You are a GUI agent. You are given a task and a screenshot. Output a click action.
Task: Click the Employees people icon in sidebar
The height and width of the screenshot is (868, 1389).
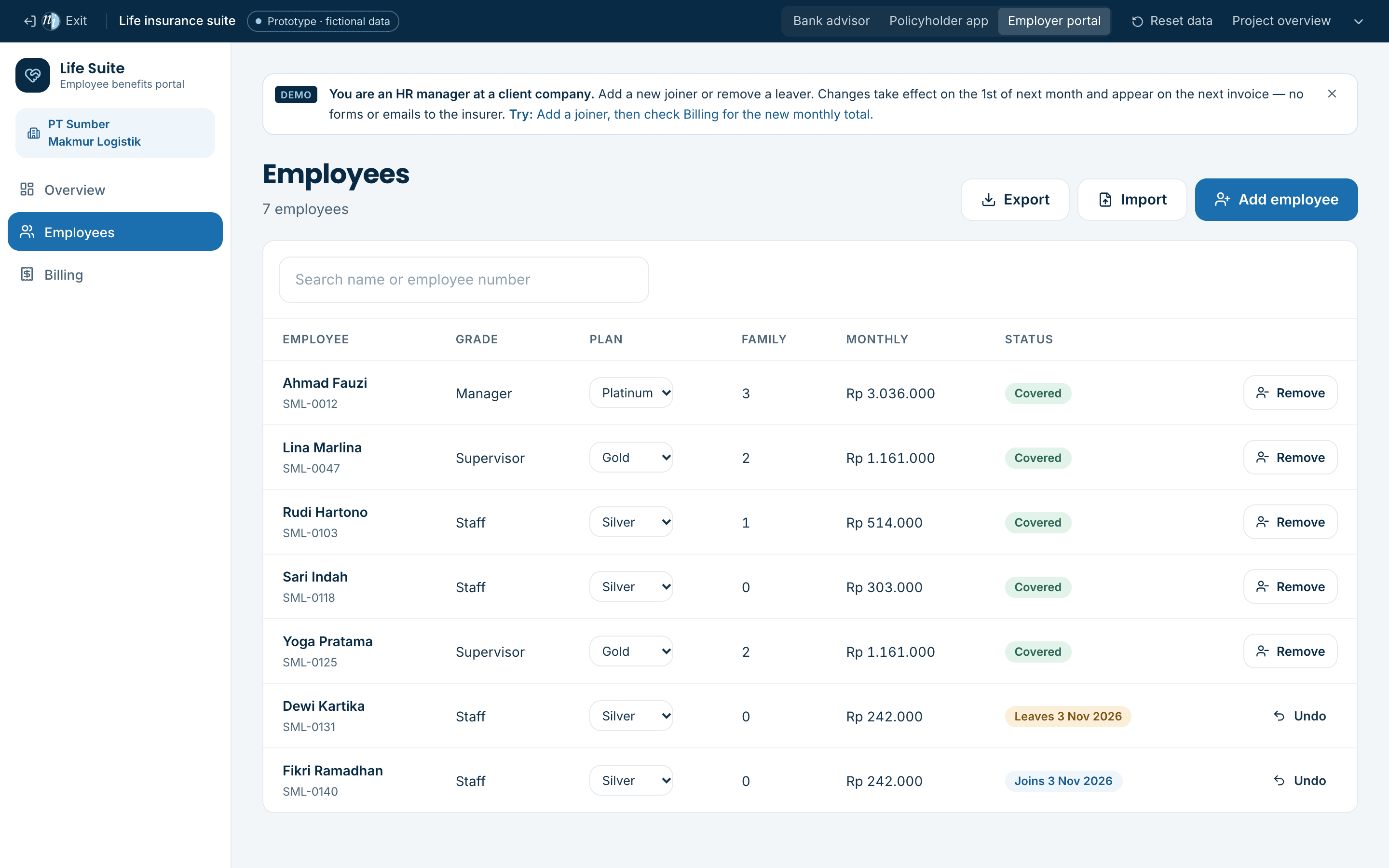[x=27, y=232]
